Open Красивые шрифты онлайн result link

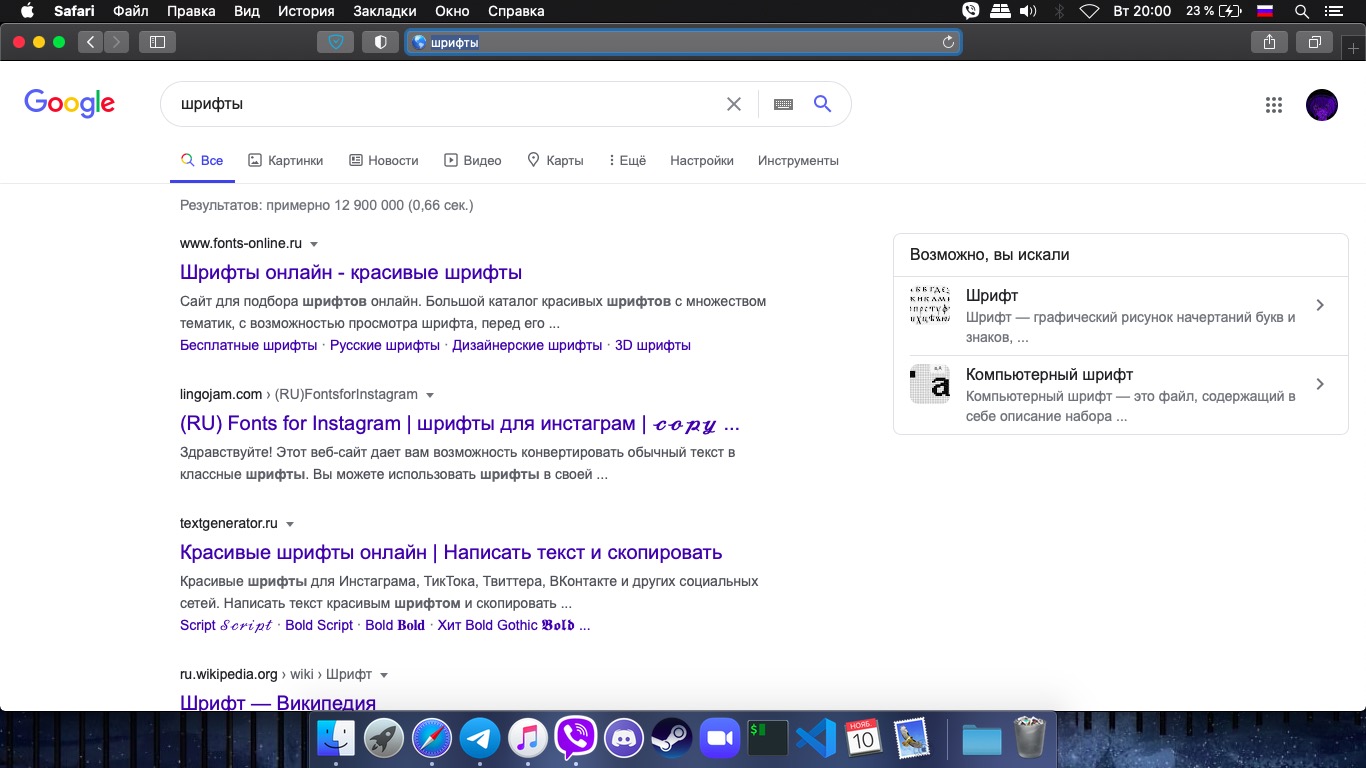tap(451, 552)
